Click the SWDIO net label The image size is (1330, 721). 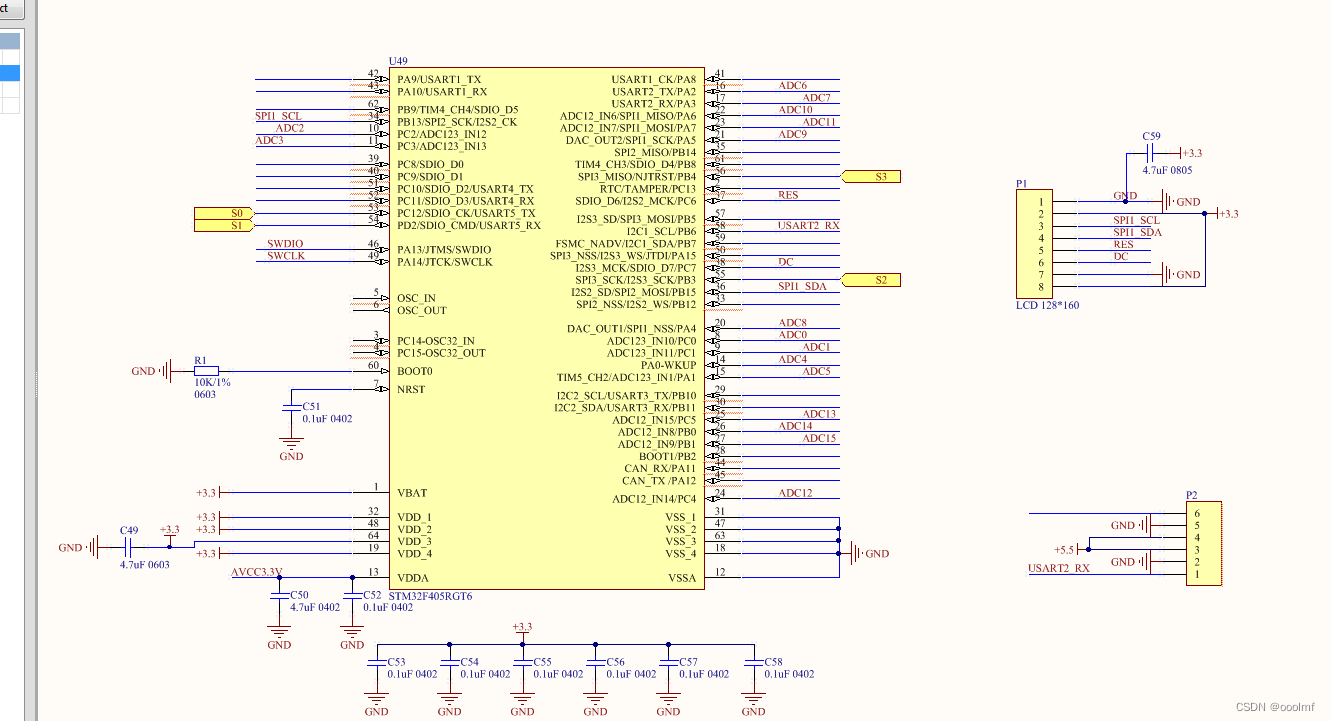(x=285, y=244)
